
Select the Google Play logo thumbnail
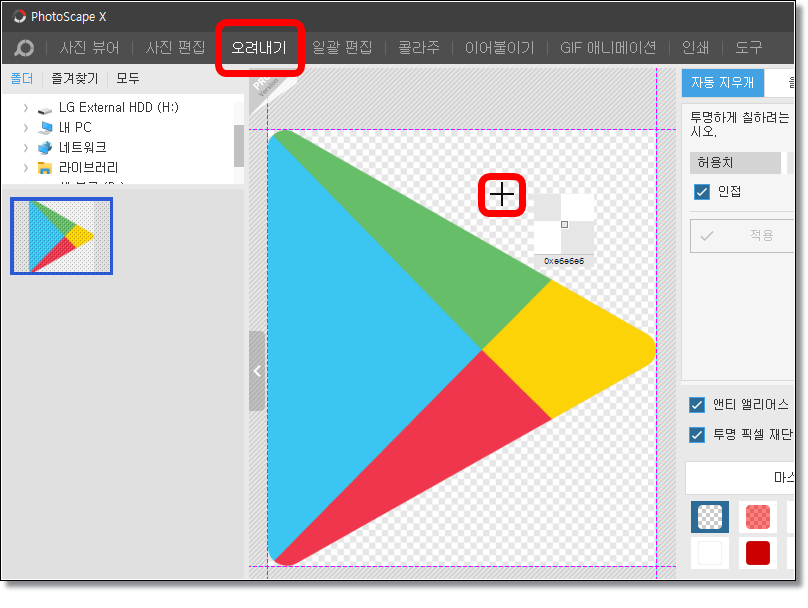tap(61, 236)
